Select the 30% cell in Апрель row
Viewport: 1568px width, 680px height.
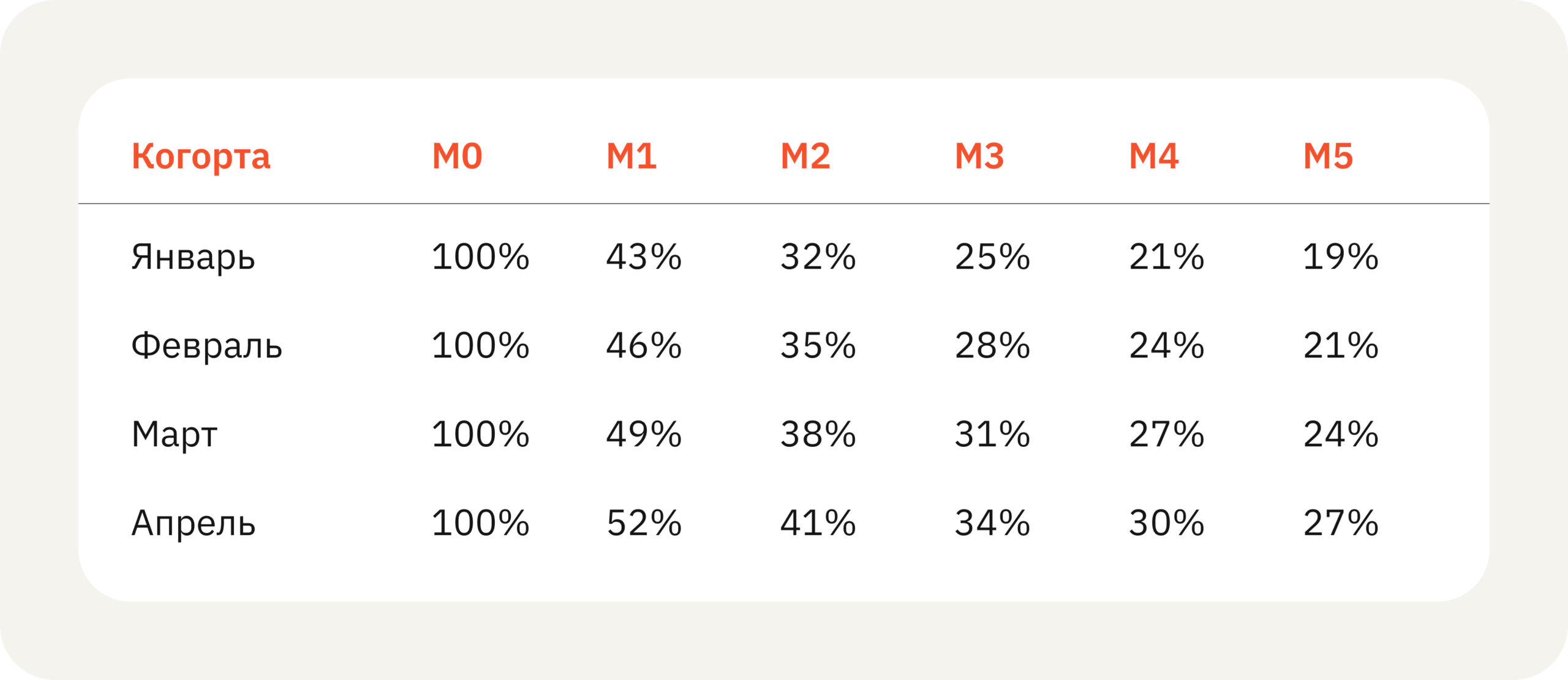pos(1167,523)
